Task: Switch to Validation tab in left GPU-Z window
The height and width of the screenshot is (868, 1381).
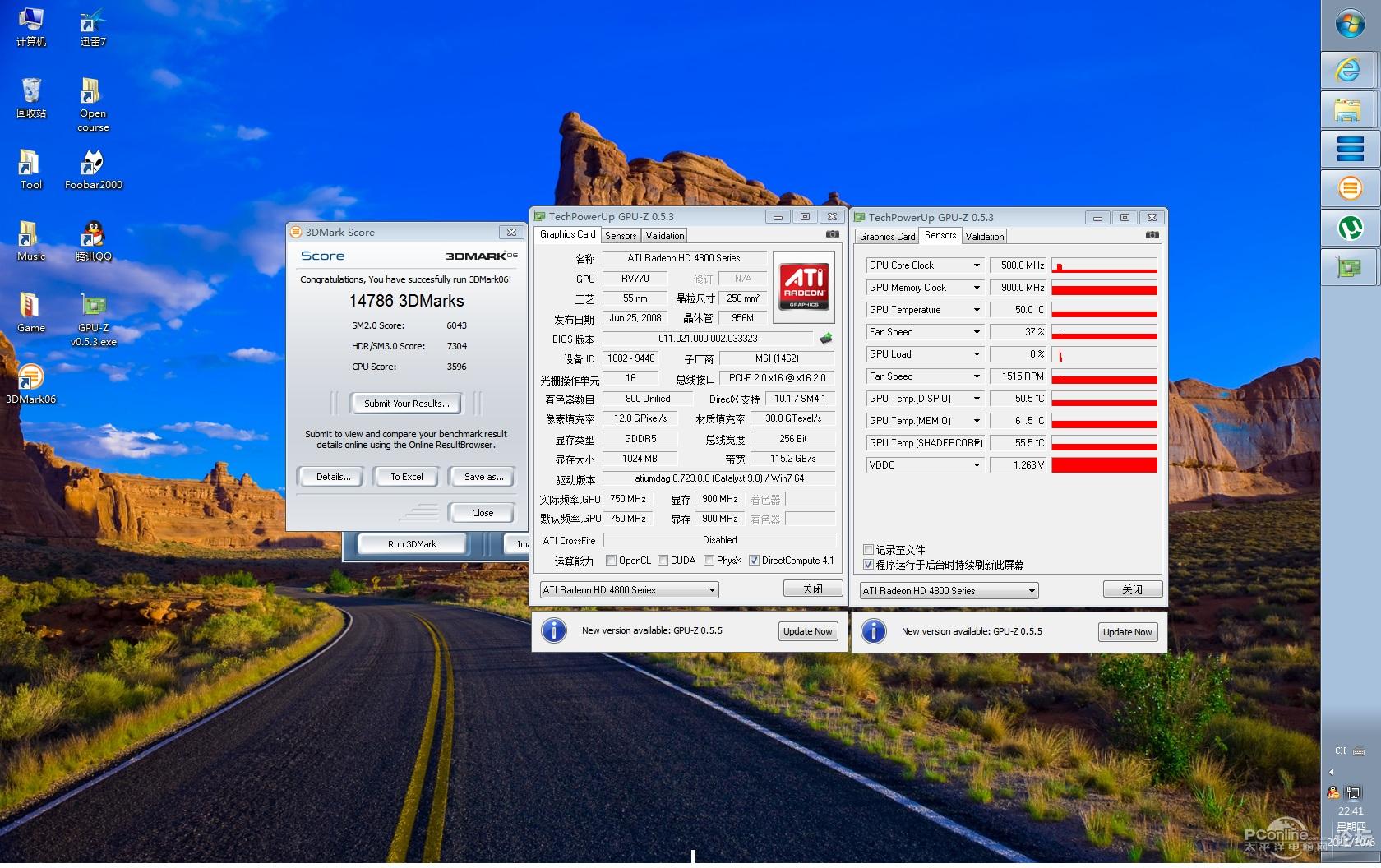Action: (665, 236)
